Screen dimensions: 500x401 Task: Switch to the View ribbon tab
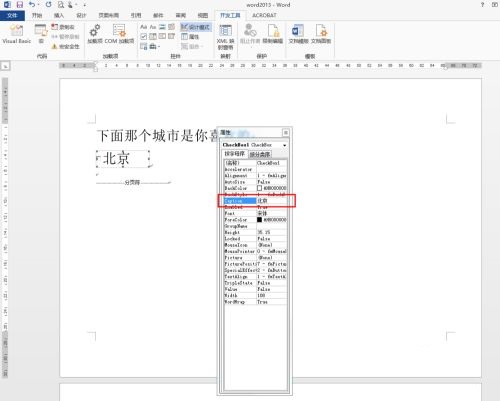203,16
